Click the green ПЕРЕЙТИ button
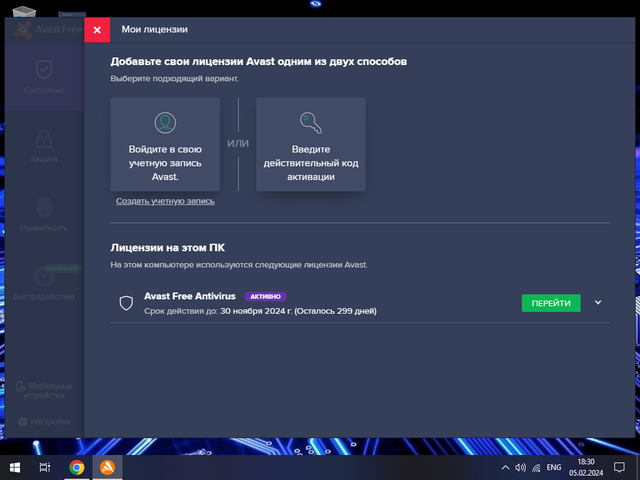 pos(551,303)
